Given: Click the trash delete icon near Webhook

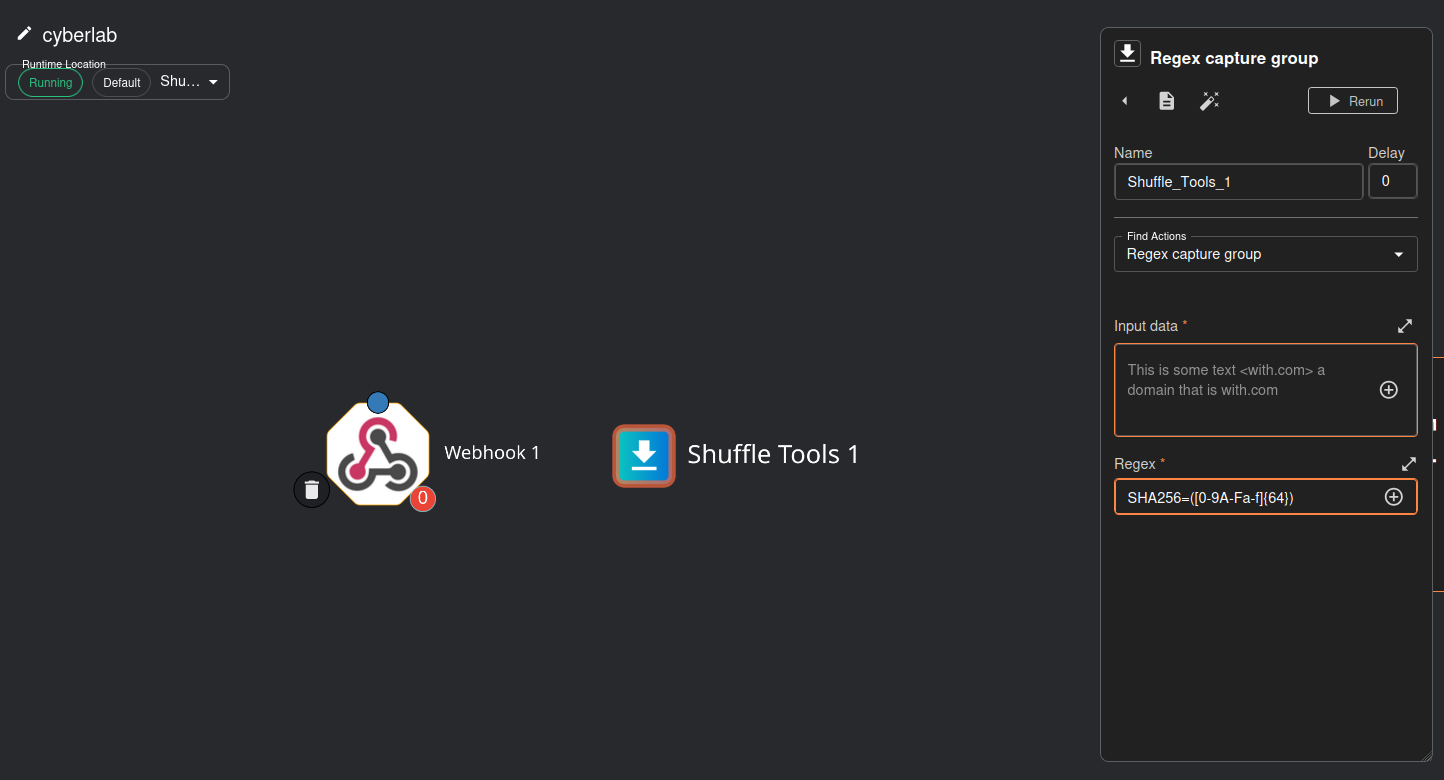Looking at the screenshot, I should [311, 489].
